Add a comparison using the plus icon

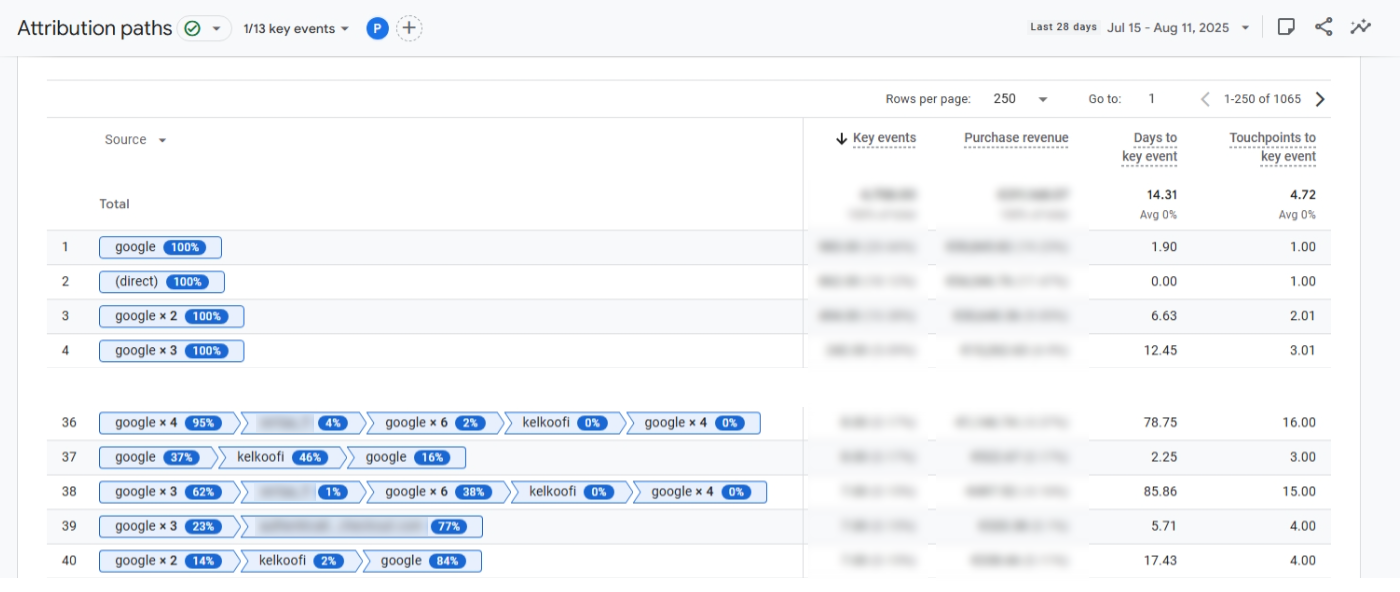click(408, 28)
